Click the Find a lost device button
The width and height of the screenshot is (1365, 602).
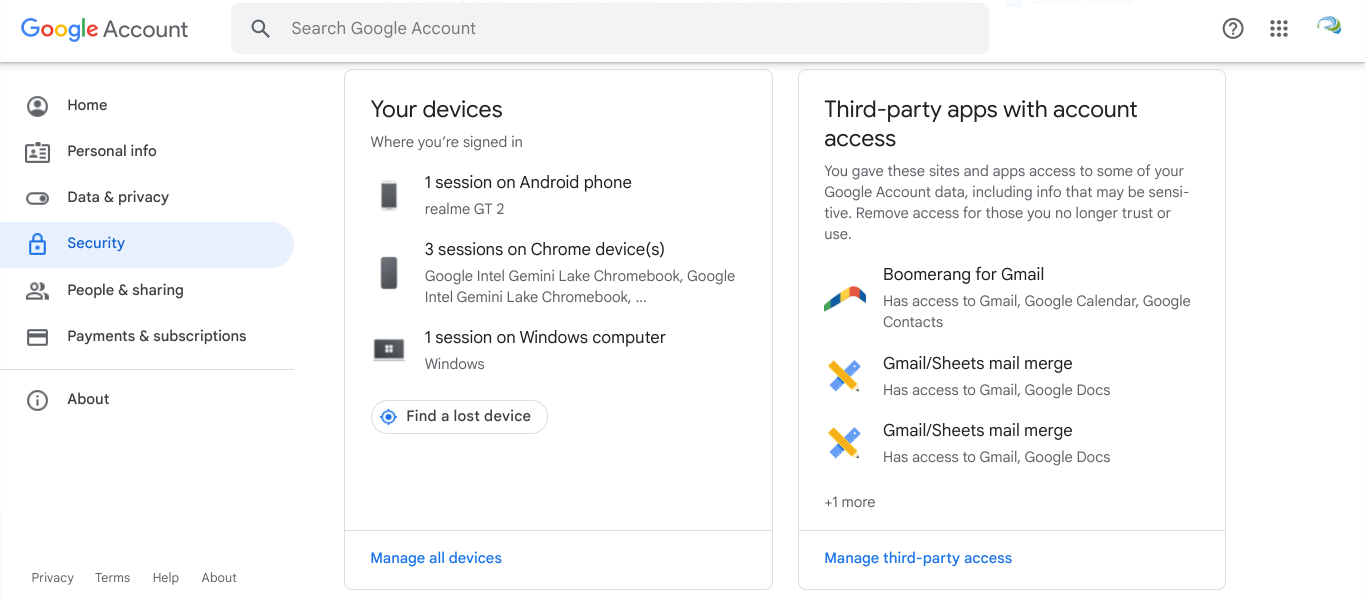(459, 417)
